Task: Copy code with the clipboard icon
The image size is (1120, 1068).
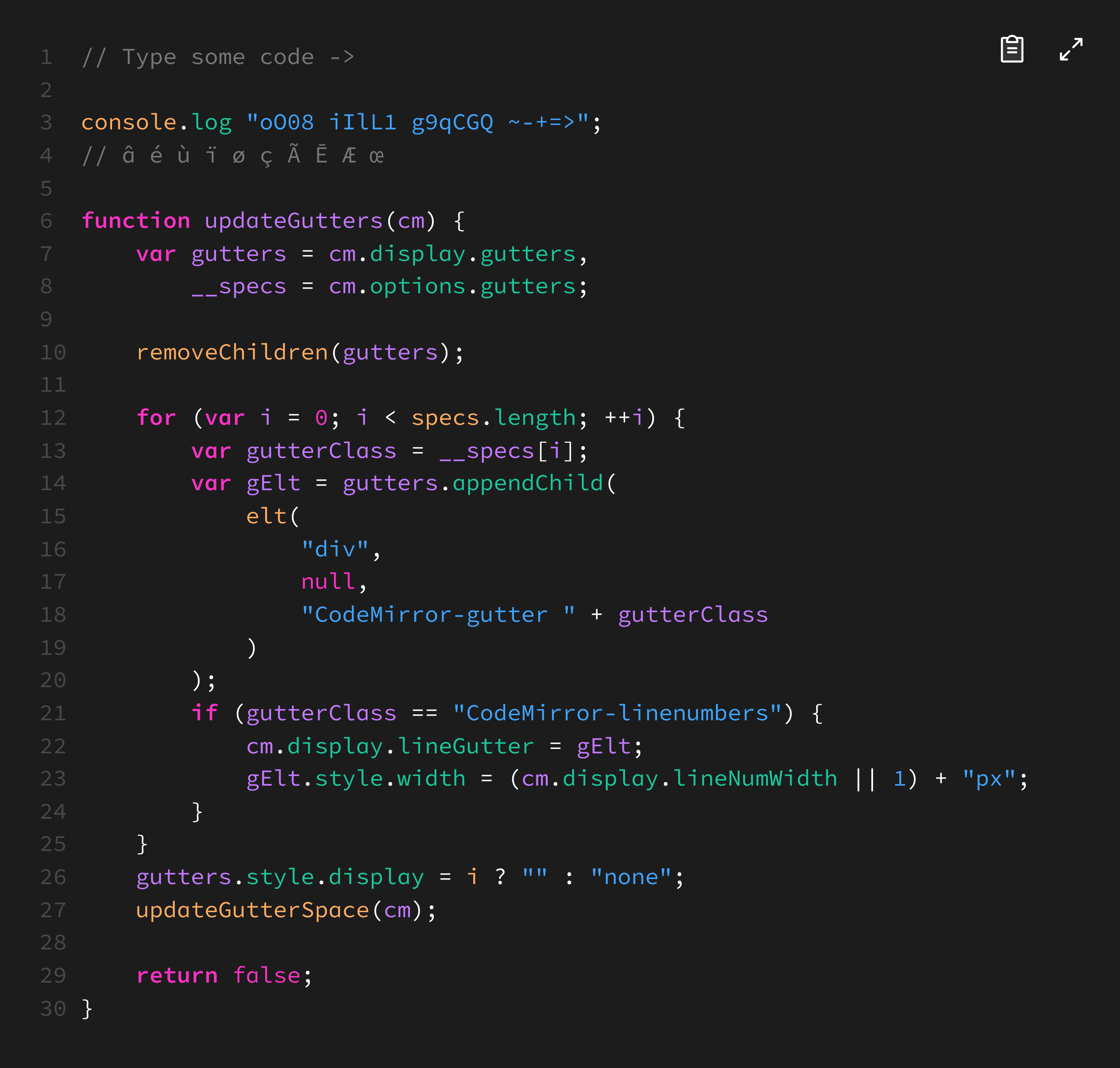Action: pyautogui.click(x=1012, y=49)
